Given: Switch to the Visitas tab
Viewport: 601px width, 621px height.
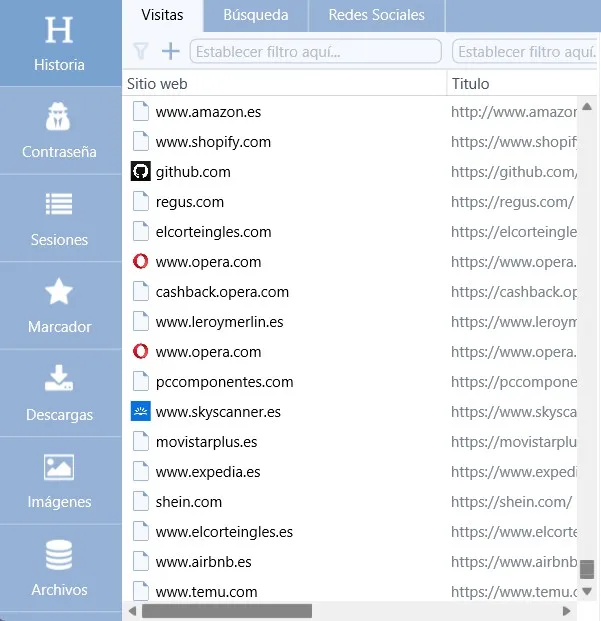Looking at the screenshot, I should click(x=162, y=15).
